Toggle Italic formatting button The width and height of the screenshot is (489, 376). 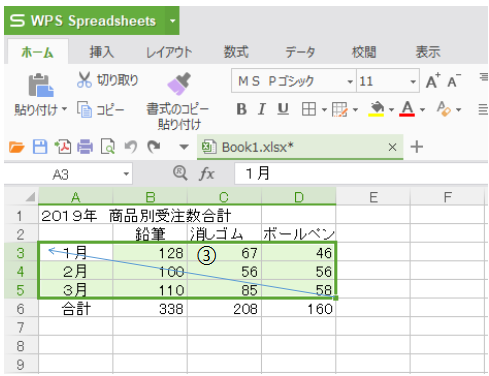tap(262, 109)
